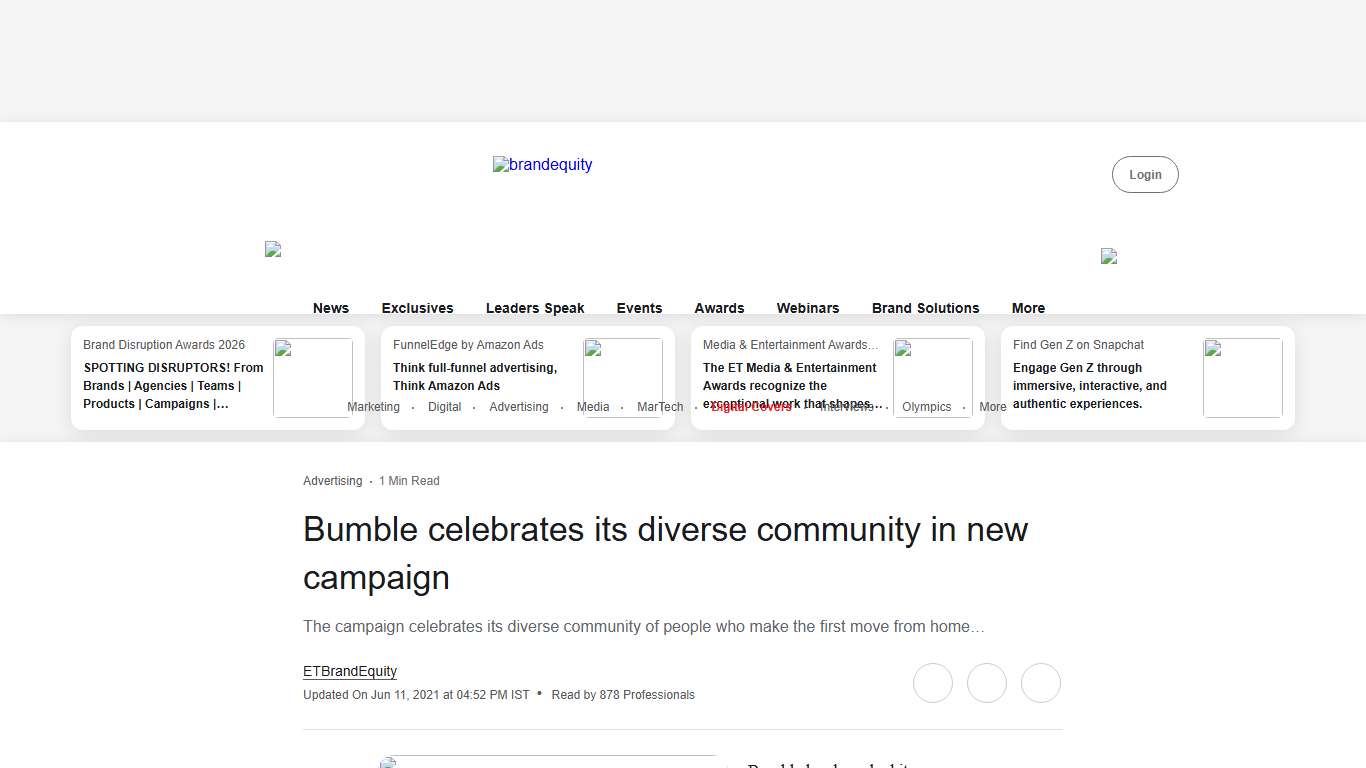Select the Olympics topic tab

pyautogui.click(x=927, y=407)
